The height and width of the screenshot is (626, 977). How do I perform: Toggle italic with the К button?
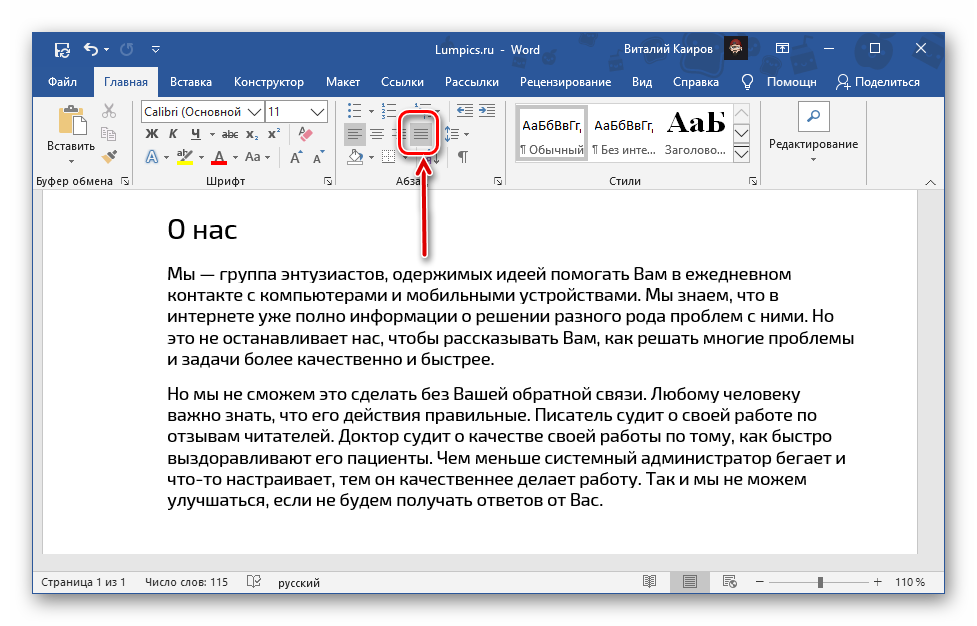174,134
